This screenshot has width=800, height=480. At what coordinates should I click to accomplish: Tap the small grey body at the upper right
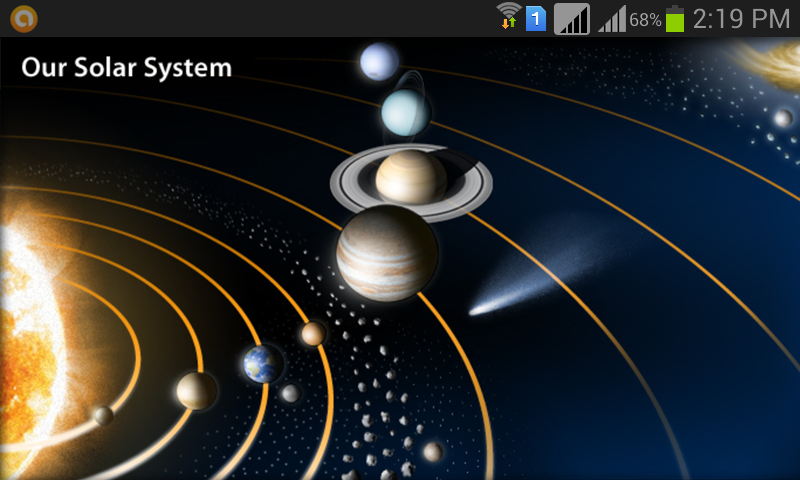pyautogui.click(x=783, y=119)
